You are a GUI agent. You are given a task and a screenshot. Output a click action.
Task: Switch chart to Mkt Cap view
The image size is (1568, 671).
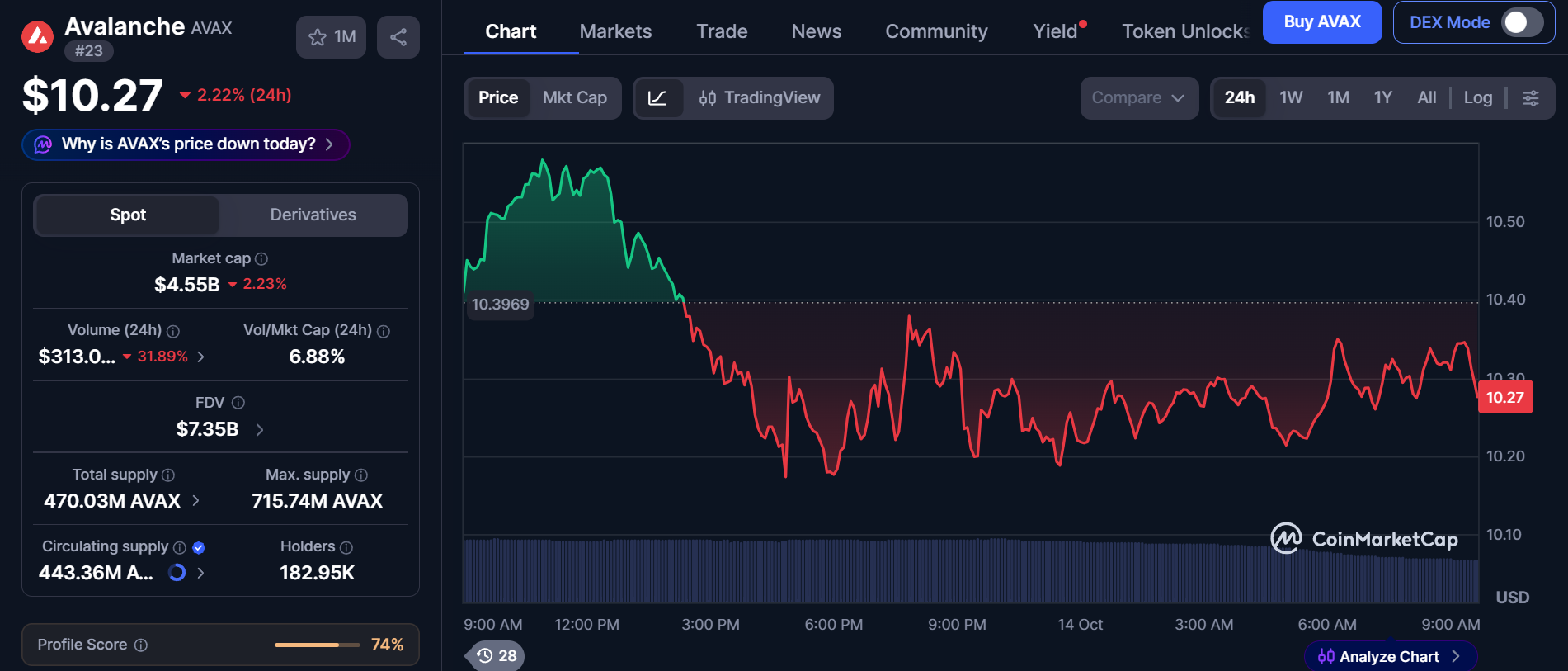click(x=575, y=98)
